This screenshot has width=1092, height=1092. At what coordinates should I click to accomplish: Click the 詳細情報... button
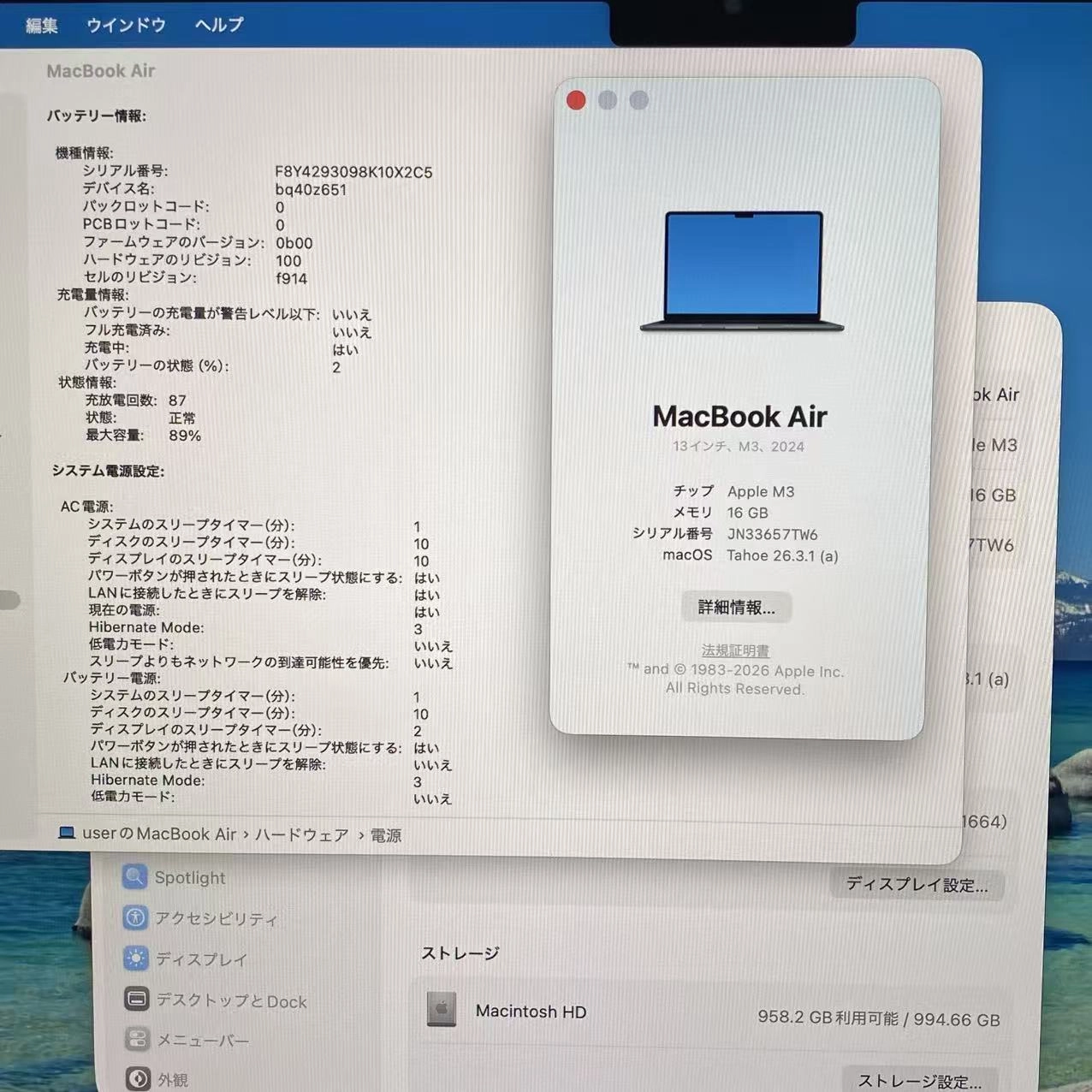(736, 607)
